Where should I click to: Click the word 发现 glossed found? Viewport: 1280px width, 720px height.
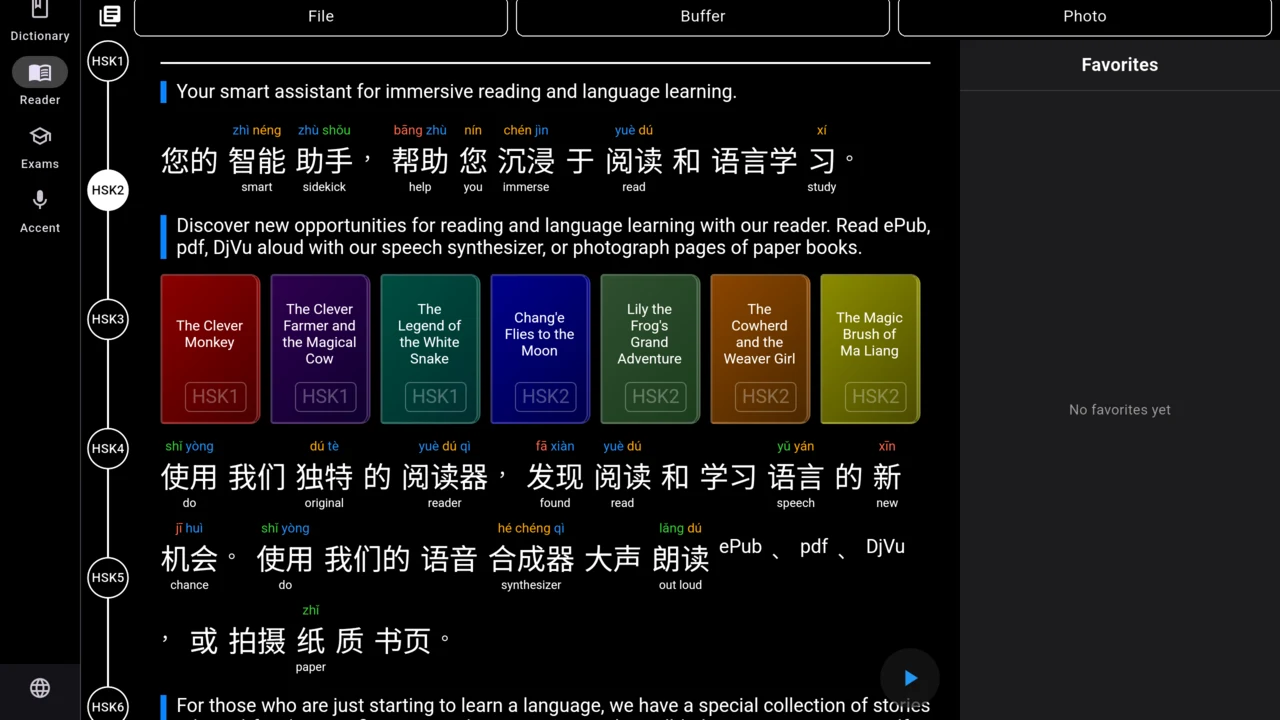pos(555,476)
